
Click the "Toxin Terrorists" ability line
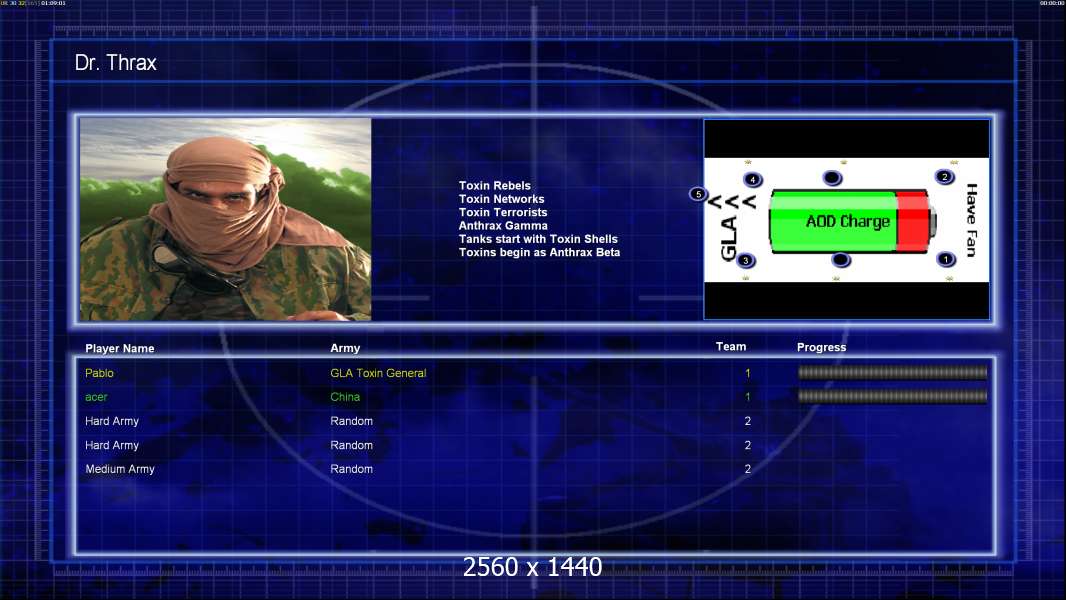click(502, 212)
